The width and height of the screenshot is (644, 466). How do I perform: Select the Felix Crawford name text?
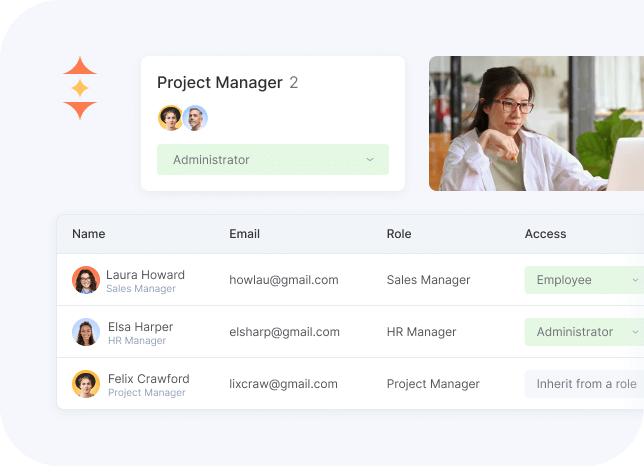click(148, 379)
